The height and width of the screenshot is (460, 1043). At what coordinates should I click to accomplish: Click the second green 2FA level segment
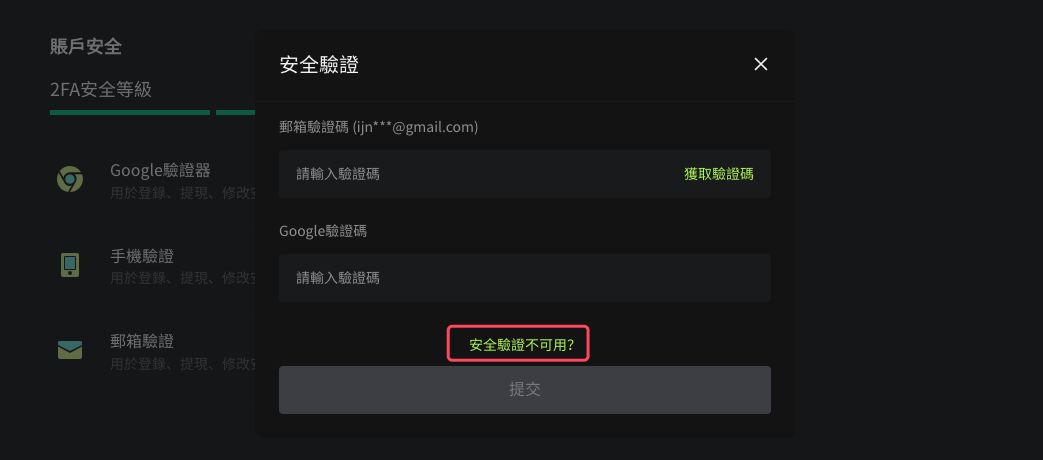[235, 112]
